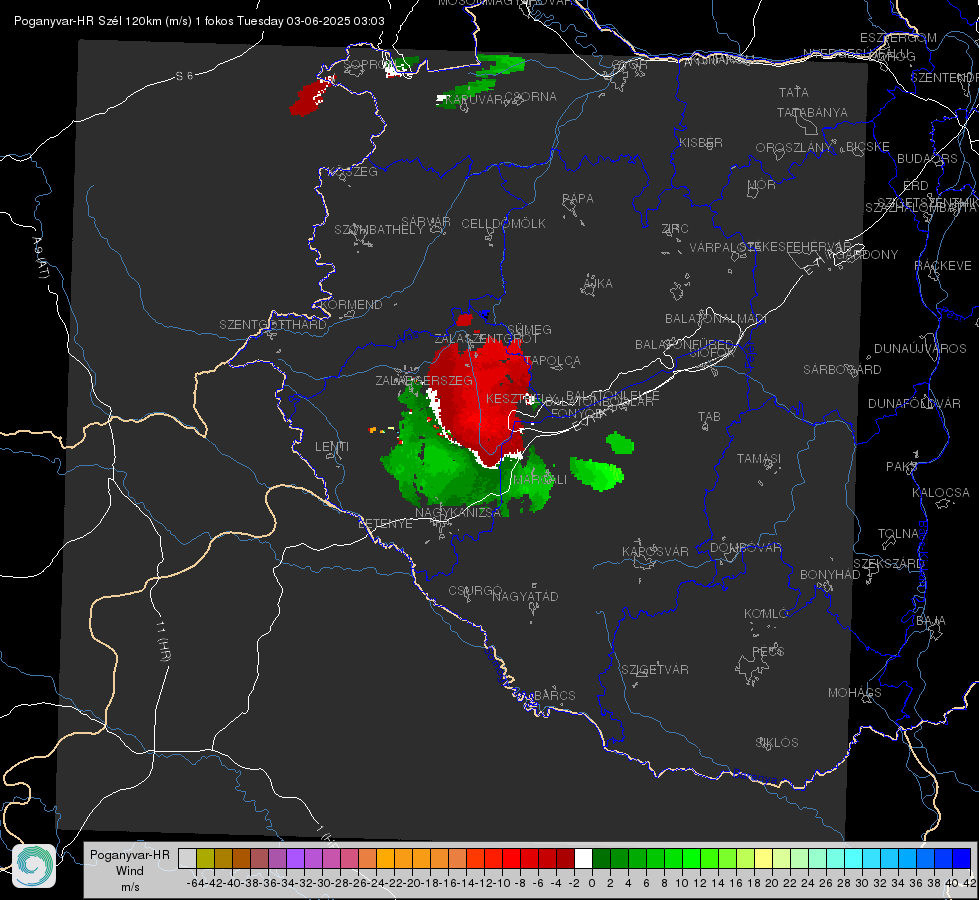Click the BICSKE city label
979x900 pixels.
click(x=868, y=147)
